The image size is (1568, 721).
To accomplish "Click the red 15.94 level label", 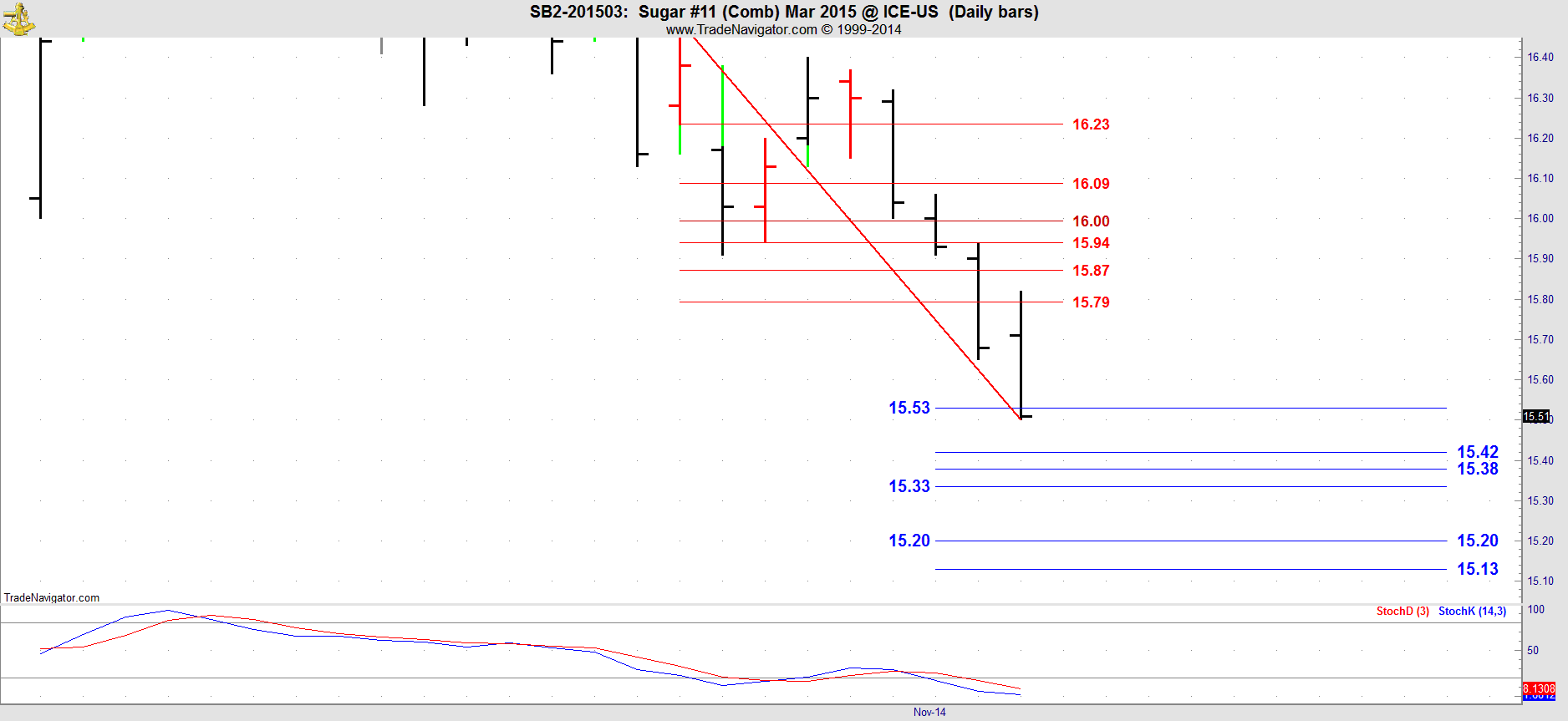I will pos(1091,243).
